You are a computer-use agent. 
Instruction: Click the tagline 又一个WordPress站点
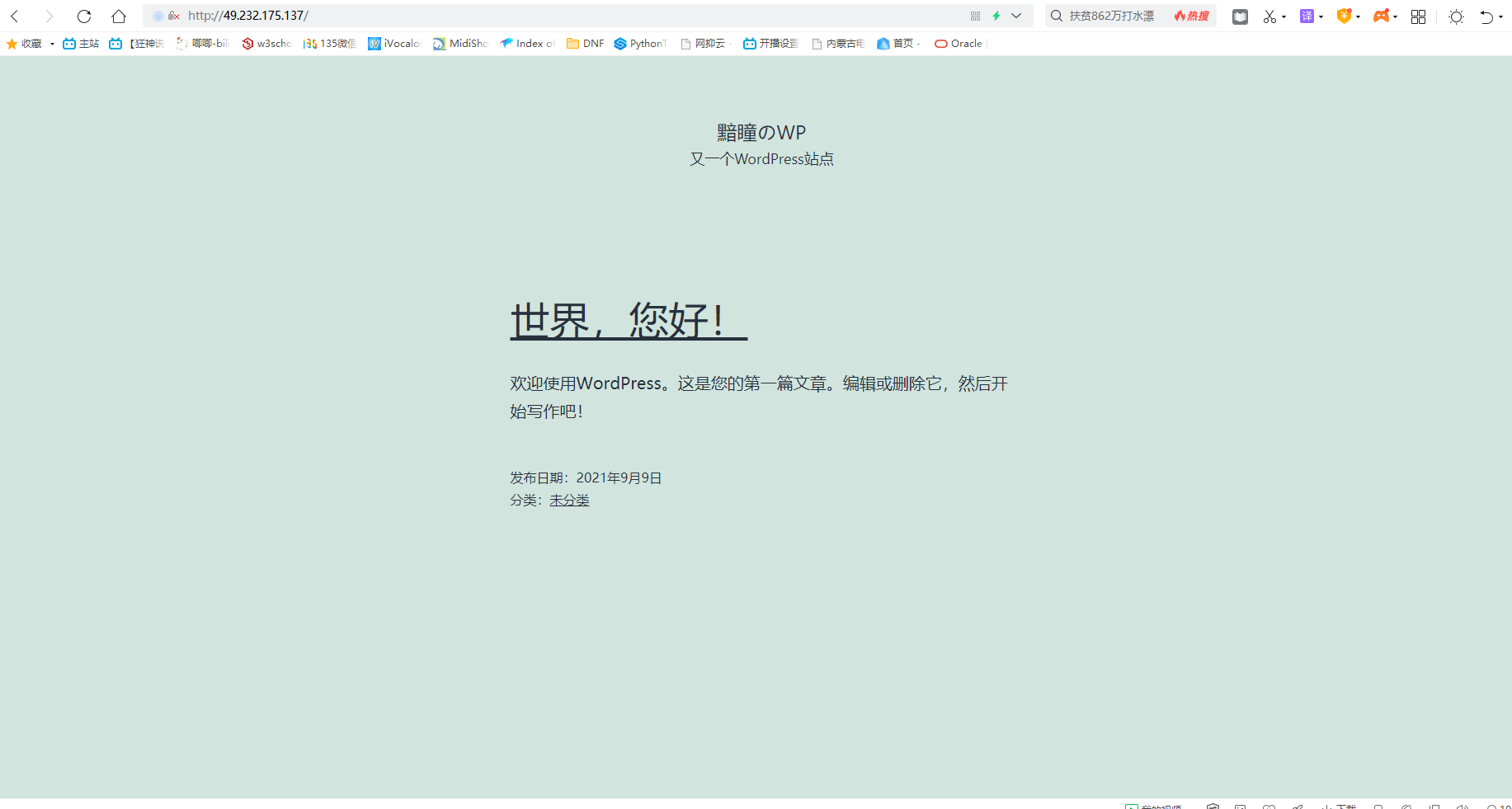click(x=761, y=159)
